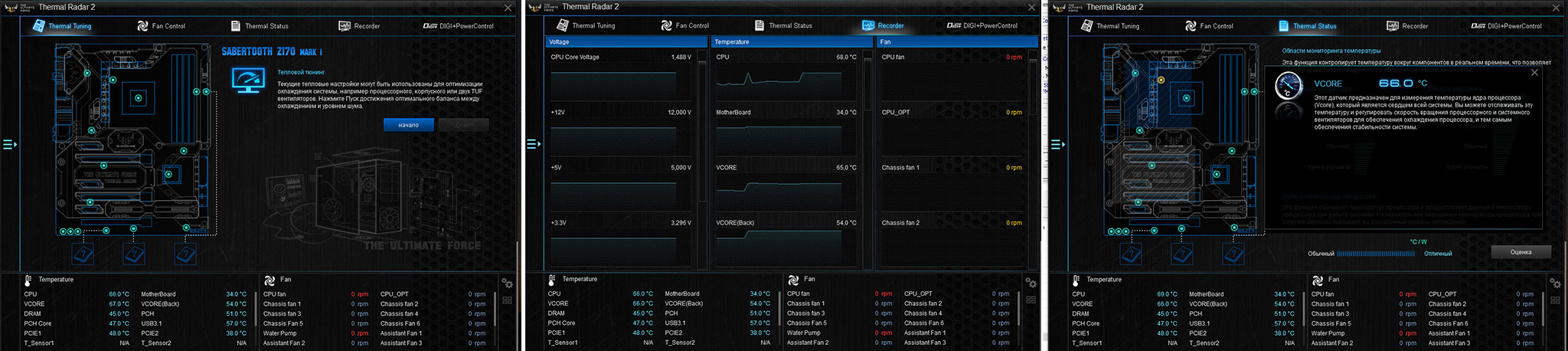Click the yellow highlighted VCORE sensor point
1568x351 pixels.
click(1161, 80)
